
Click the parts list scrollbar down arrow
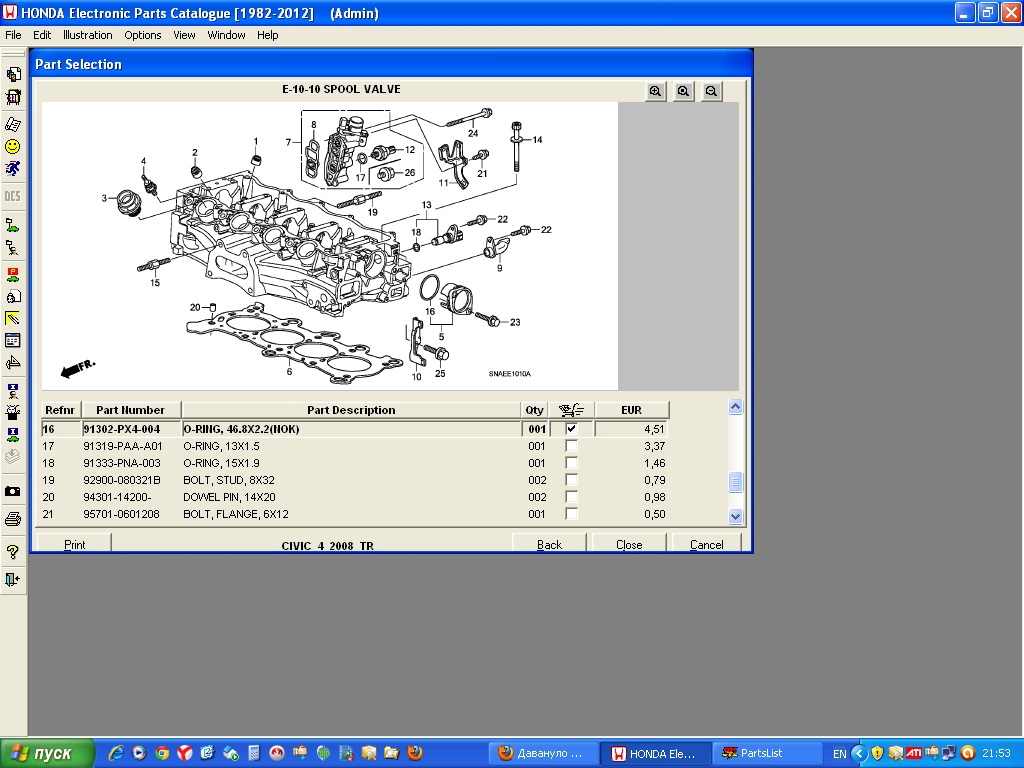735,517
